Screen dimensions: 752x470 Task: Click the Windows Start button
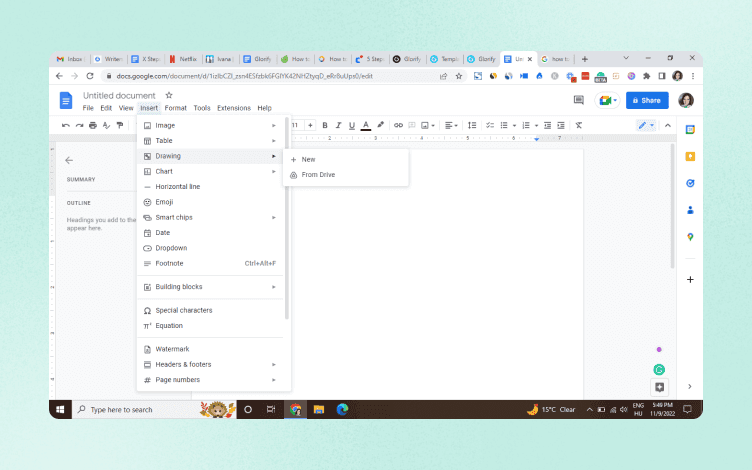[x=60, y=410]
